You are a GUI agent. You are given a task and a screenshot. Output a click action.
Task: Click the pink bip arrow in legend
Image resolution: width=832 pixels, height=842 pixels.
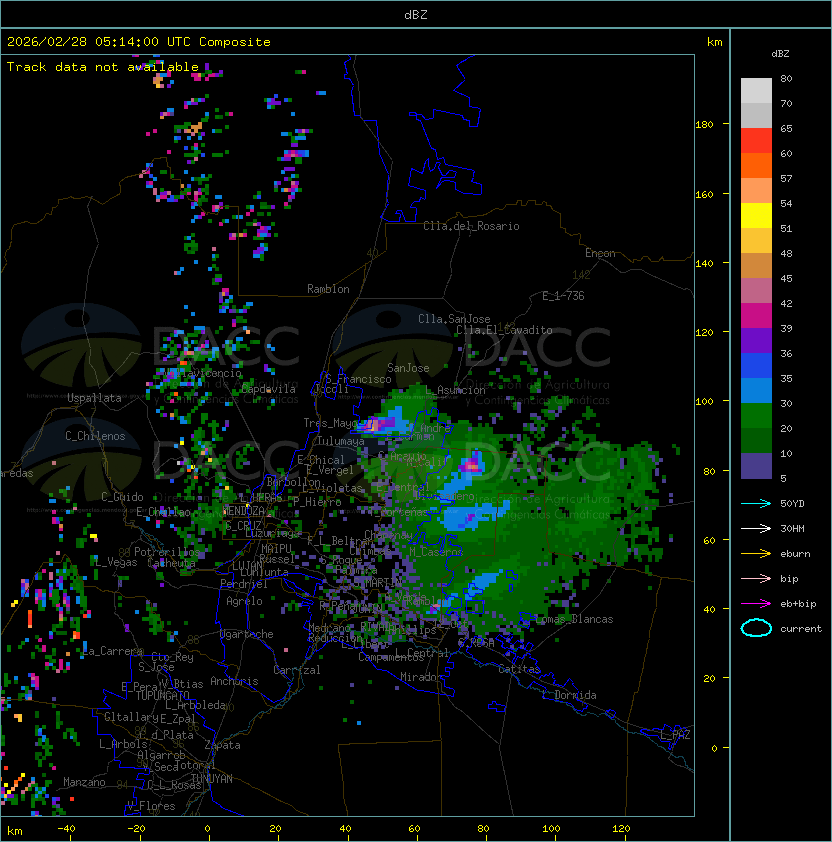[756, 579]
